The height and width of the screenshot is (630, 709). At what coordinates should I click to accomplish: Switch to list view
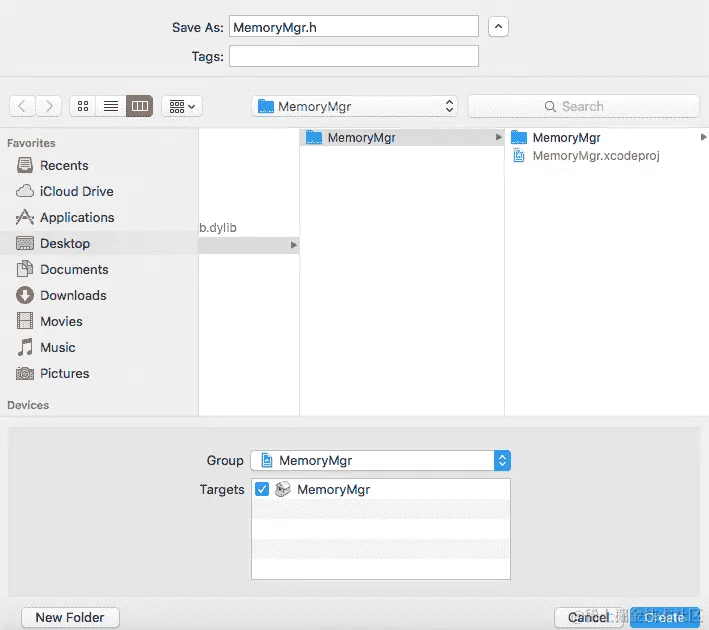111,106
